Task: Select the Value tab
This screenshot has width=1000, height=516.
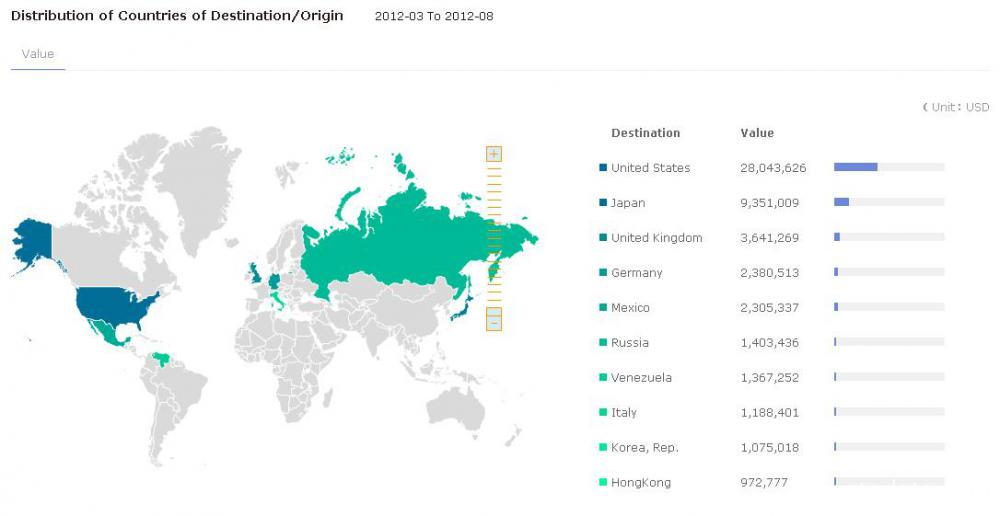Action: click(x=38, y=54)
